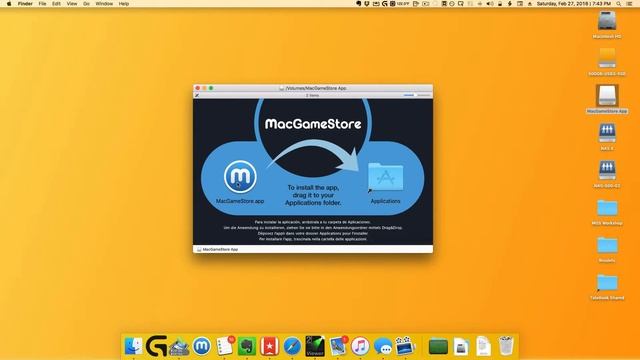Adjust the icon size slider in installer window
The image size is (640, 360).
[x=417, y=95]
